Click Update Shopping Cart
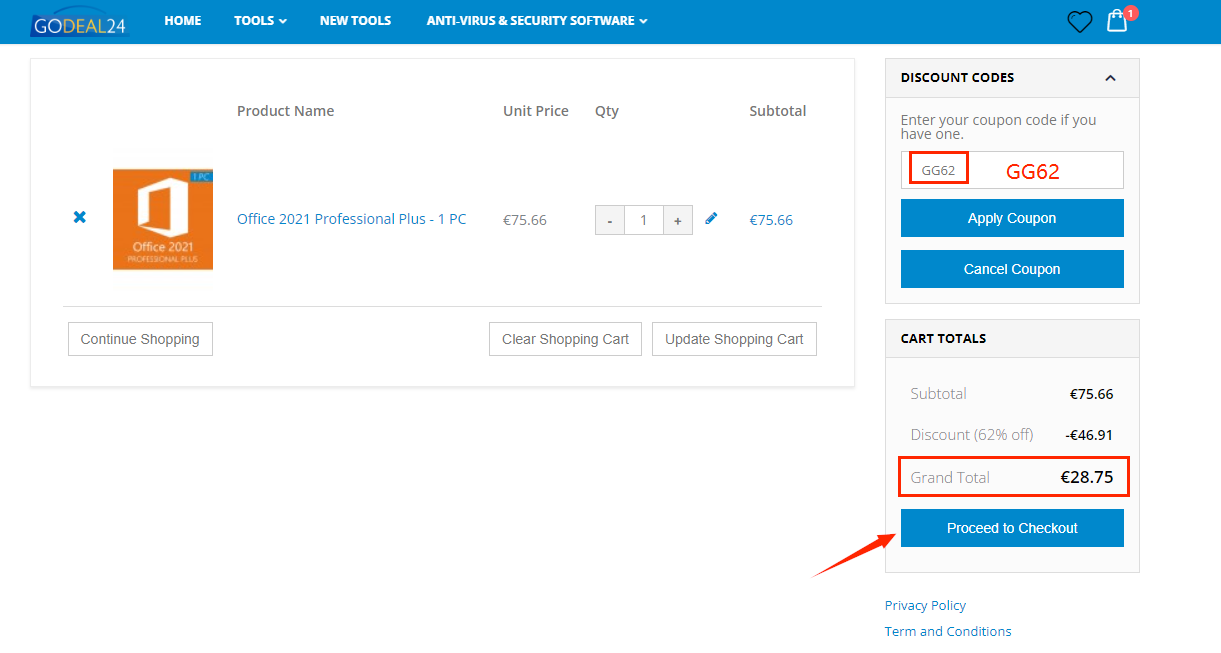The width and height of the screenshot is (1221, 653). tap(734, 339)
